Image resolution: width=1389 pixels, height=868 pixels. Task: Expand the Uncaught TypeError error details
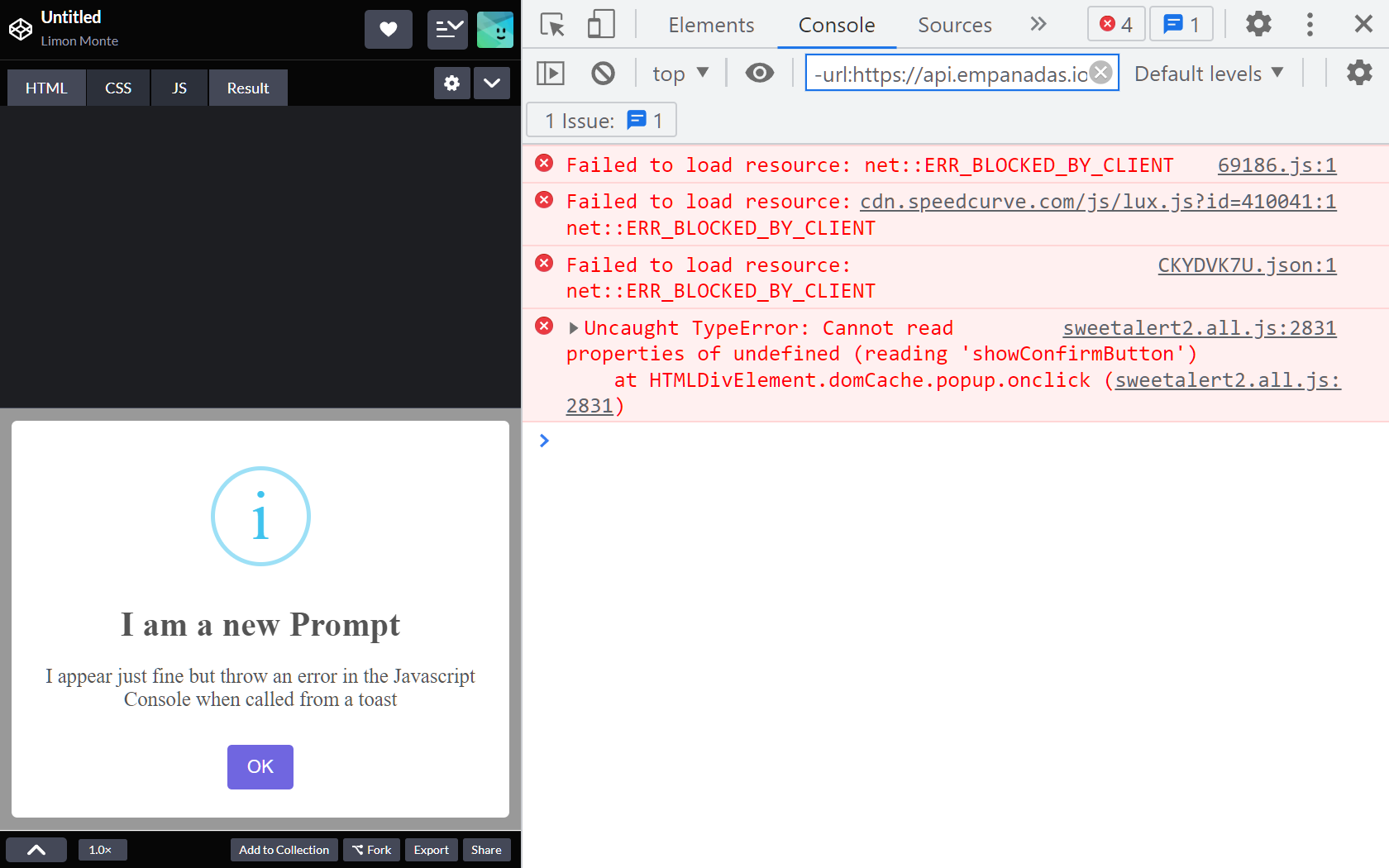(x=573, y=327)
